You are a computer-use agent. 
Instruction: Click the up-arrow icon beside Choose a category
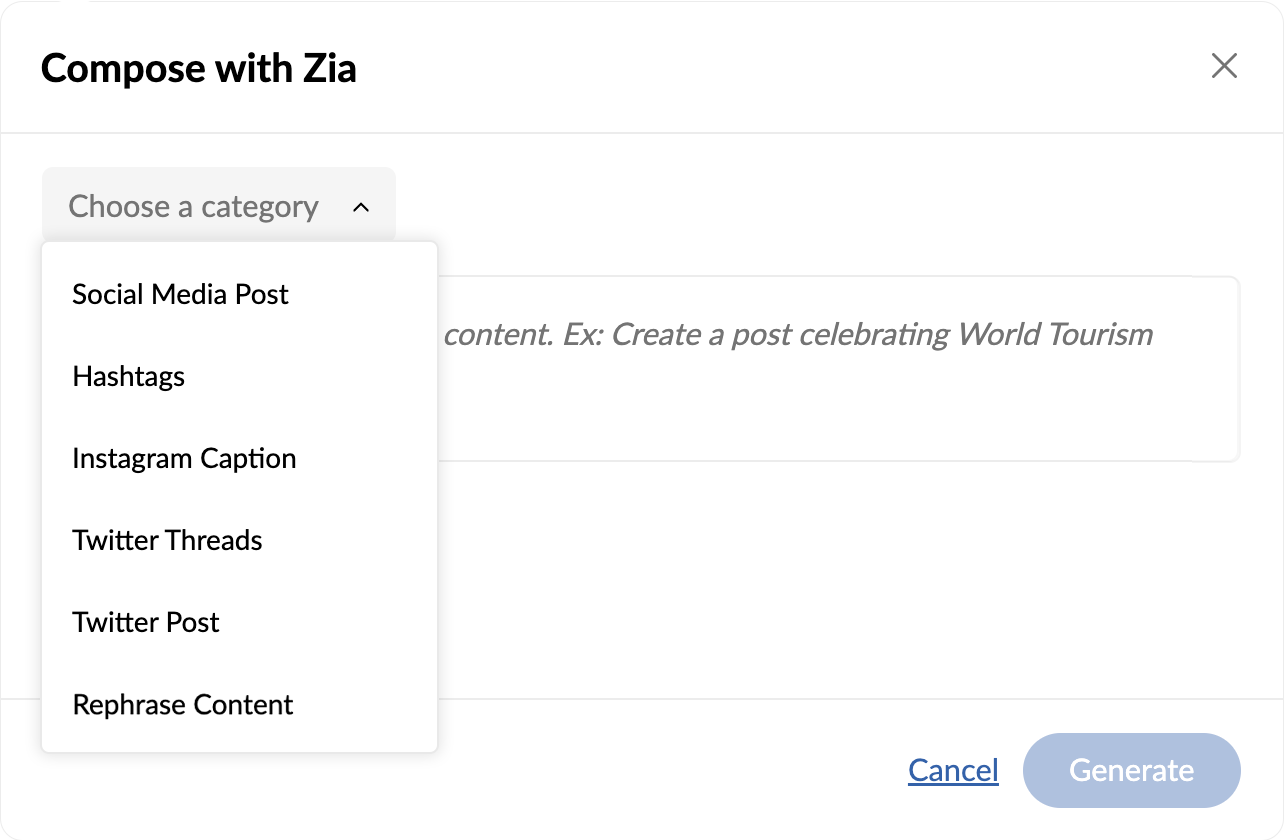point(361,207)
